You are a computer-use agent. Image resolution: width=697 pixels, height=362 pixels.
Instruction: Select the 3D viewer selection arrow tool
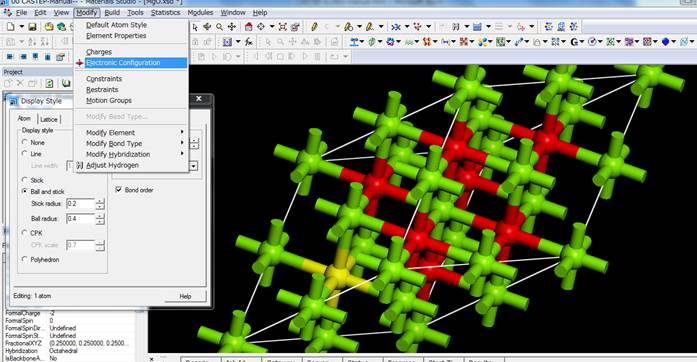tap(195, 27)
